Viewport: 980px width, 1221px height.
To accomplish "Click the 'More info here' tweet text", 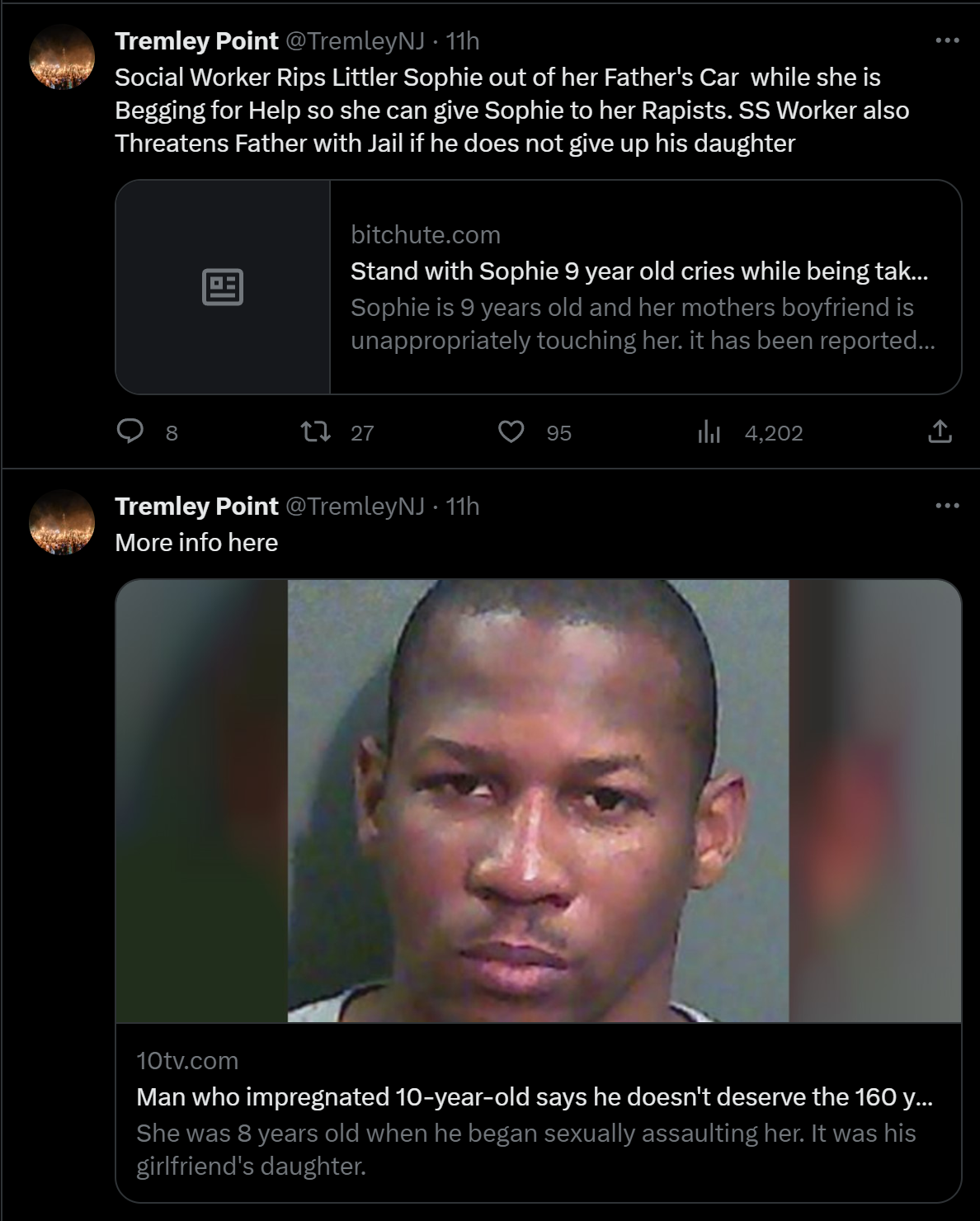I will pyautogui.click(x=196, y=542).
